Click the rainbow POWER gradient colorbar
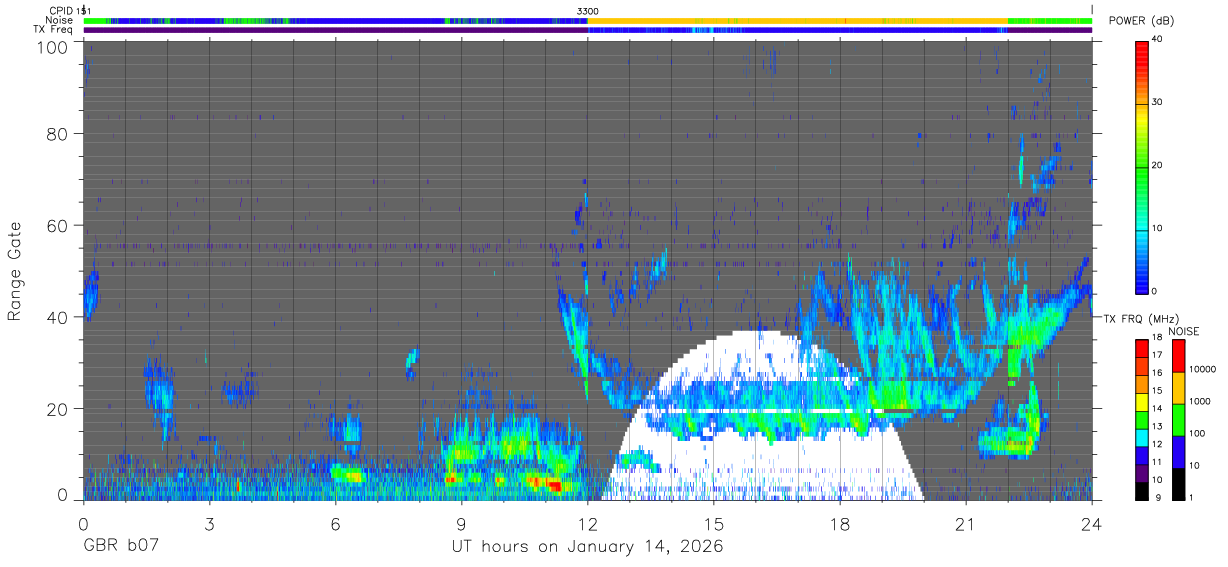1228x567 pixels. point(1142,166)
